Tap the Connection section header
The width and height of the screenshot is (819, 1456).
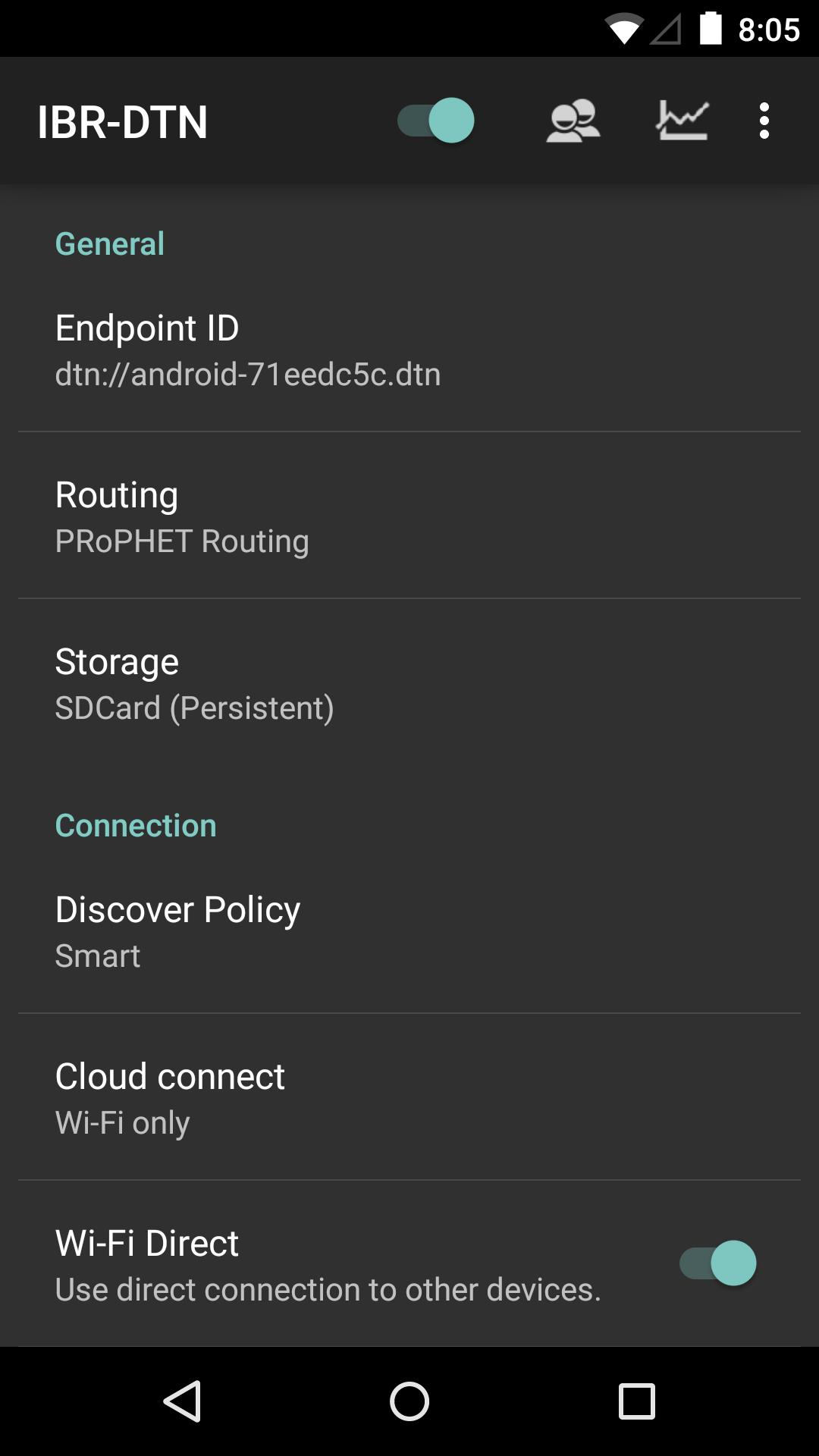pyautogui.click(x=136, y=826)
